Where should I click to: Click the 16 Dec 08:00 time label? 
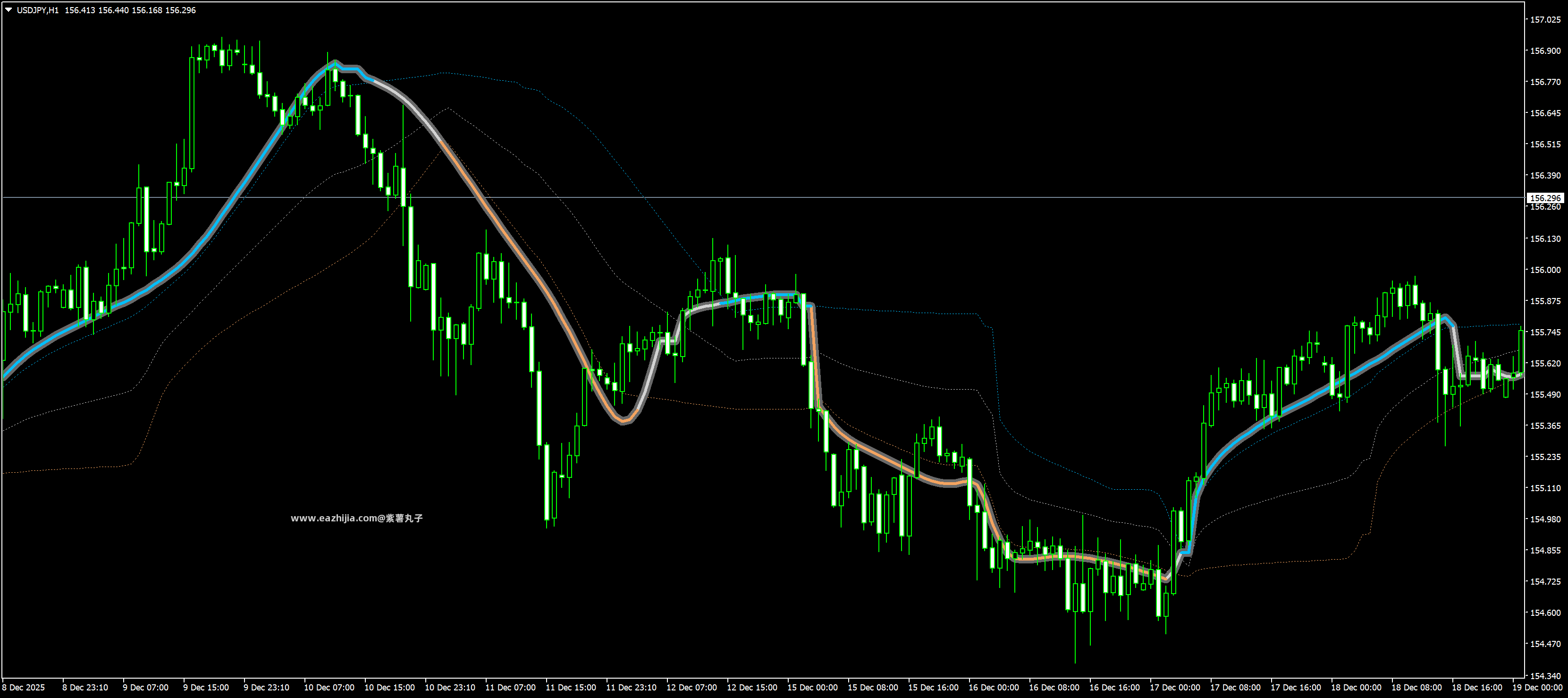1054,688
